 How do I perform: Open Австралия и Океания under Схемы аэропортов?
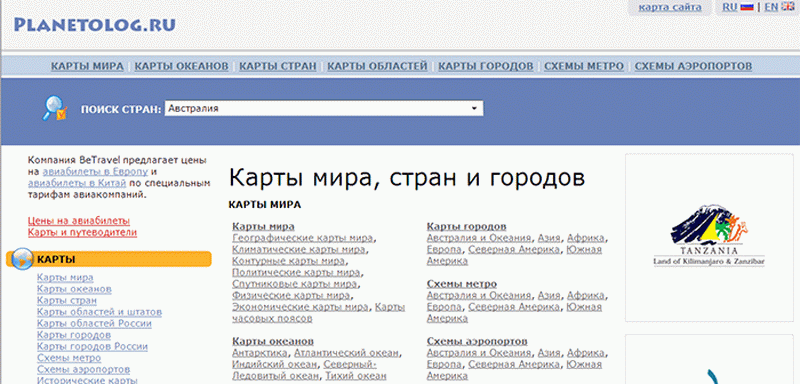[x=479, y=353]
